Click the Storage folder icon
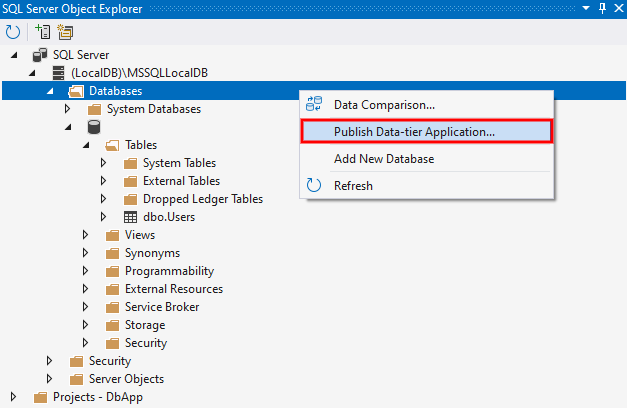 [112, 325]
